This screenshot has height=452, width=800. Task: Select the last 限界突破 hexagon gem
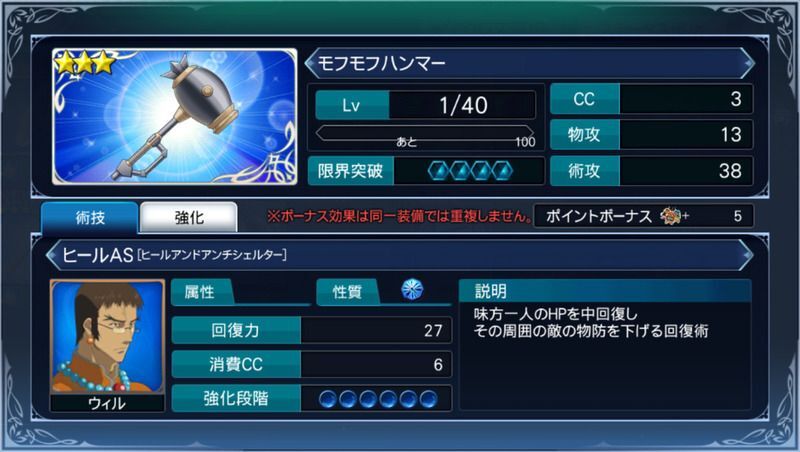tap(502, 171)
